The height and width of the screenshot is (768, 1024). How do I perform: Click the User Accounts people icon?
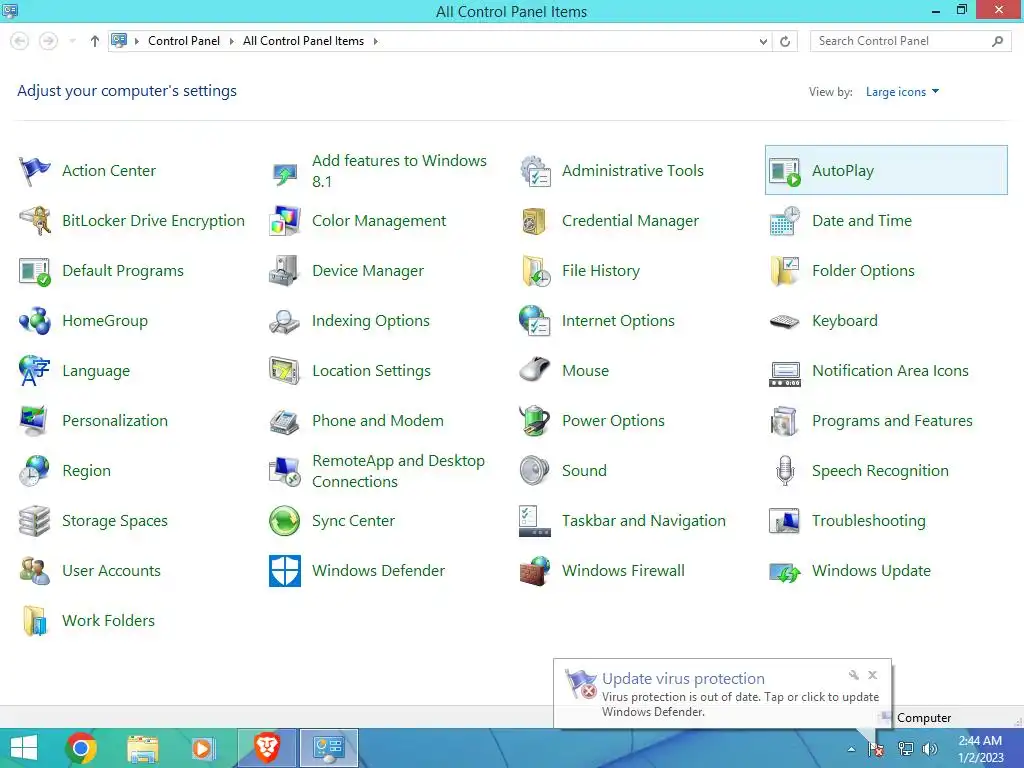(x=35, y=571)
